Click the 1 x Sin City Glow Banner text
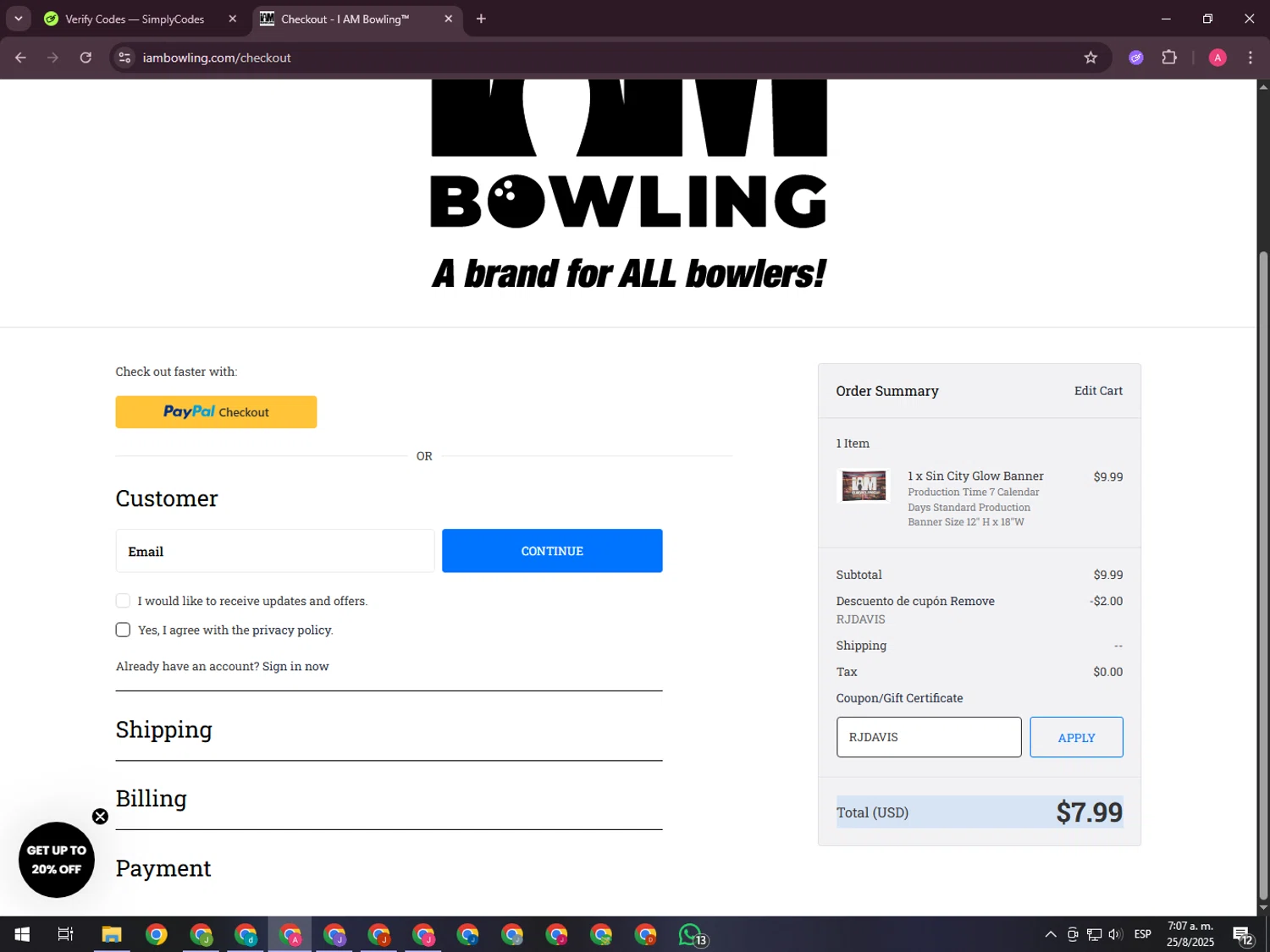This screenshot has height=952, width=1270. pyautogui.click(x=975, y=476)
